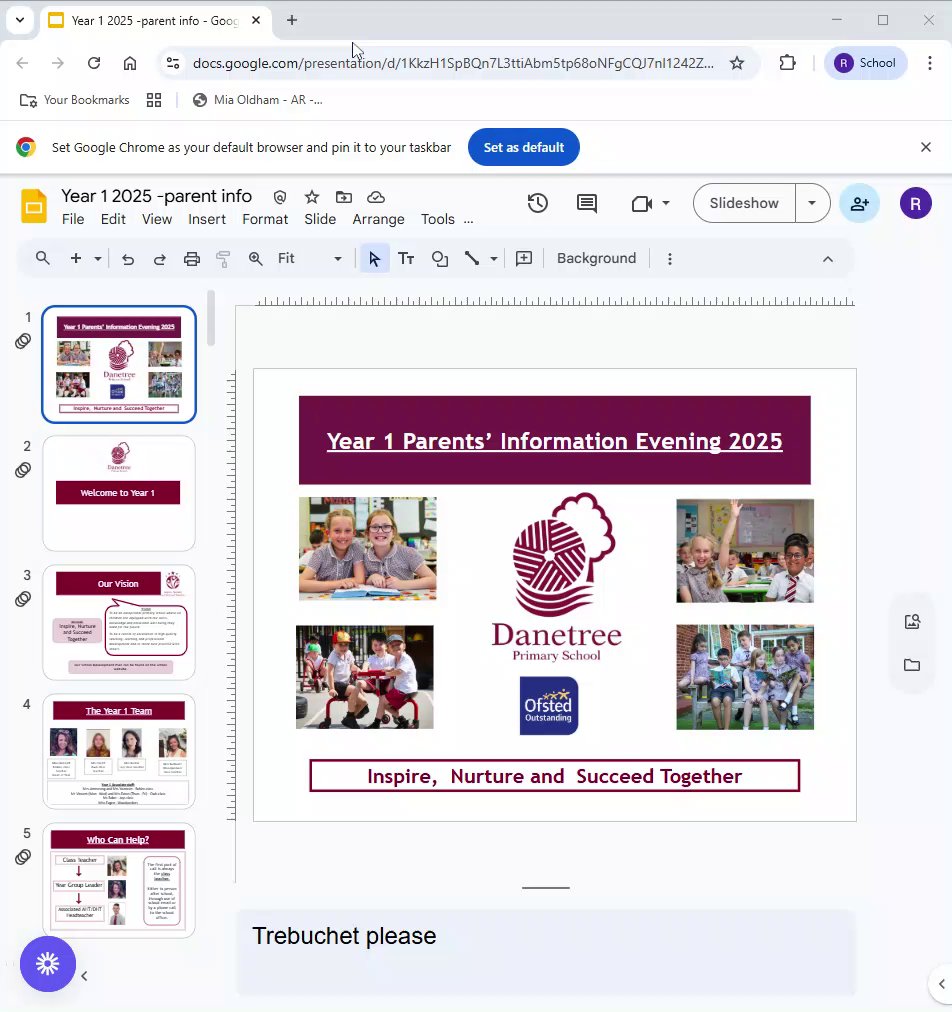The image size is (952, 1012).
Task: Open the Format menu
Action: (265, 219)
